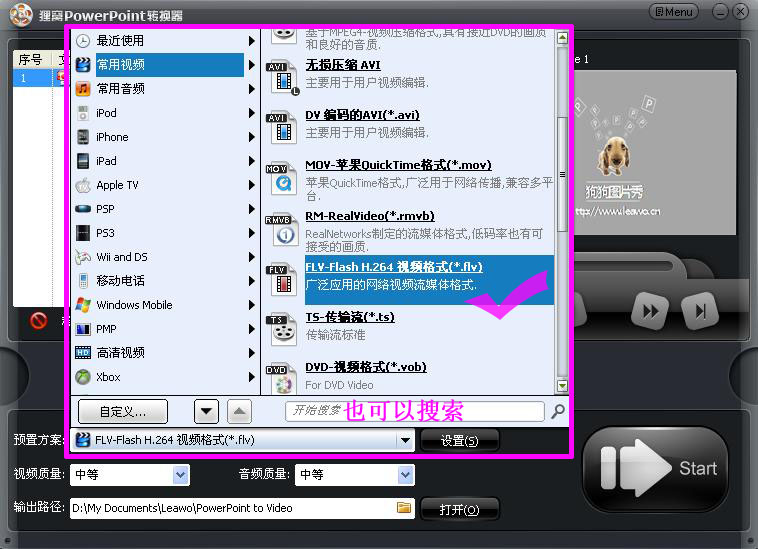Viewport: 758px width, 549px height.
Task: Click fast-forward playback button
Action: 650,311
